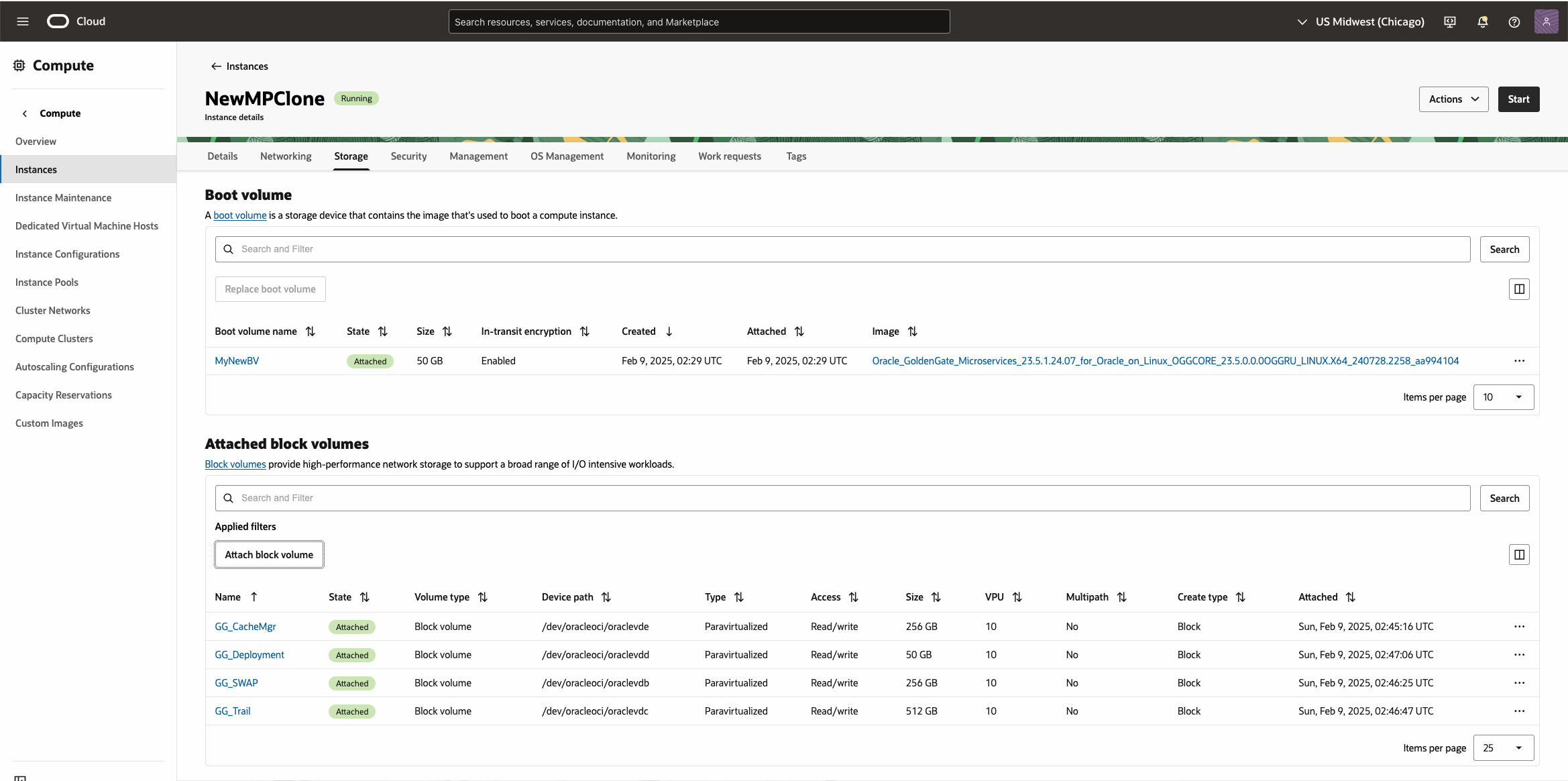Sort boot volumes by State column

pyautogui.click(x=382, y=331)
